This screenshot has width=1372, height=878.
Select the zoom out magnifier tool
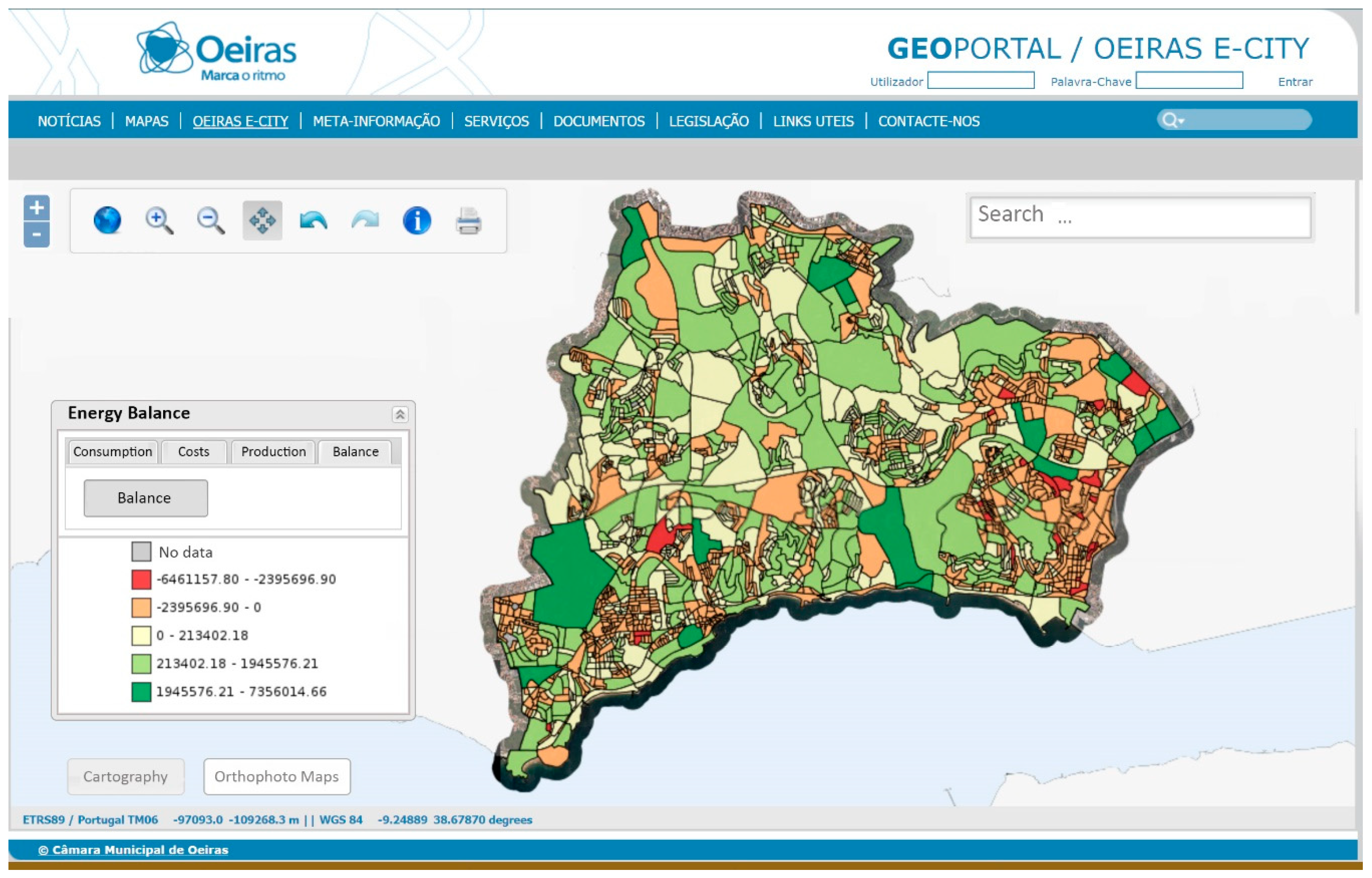[210, 221]
